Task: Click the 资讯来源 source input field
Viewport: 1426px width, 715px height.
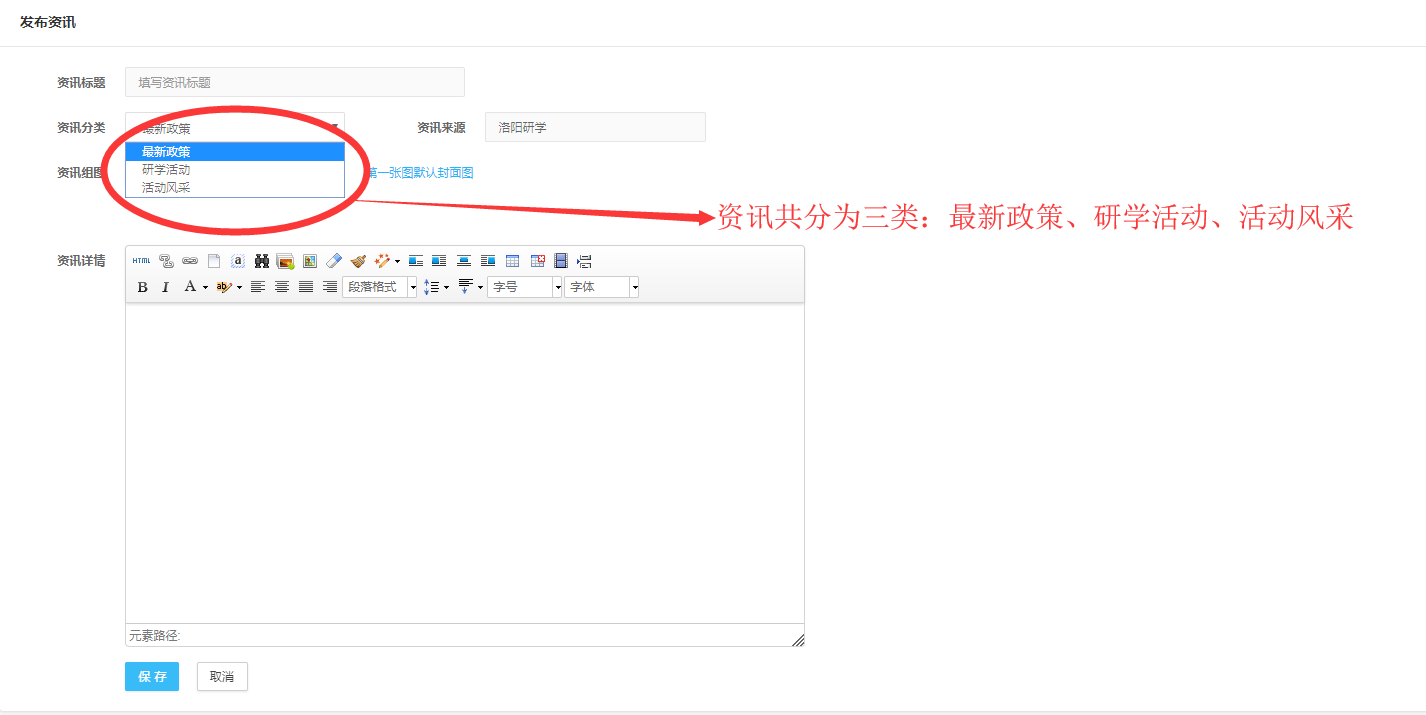Action: point(595,127)
